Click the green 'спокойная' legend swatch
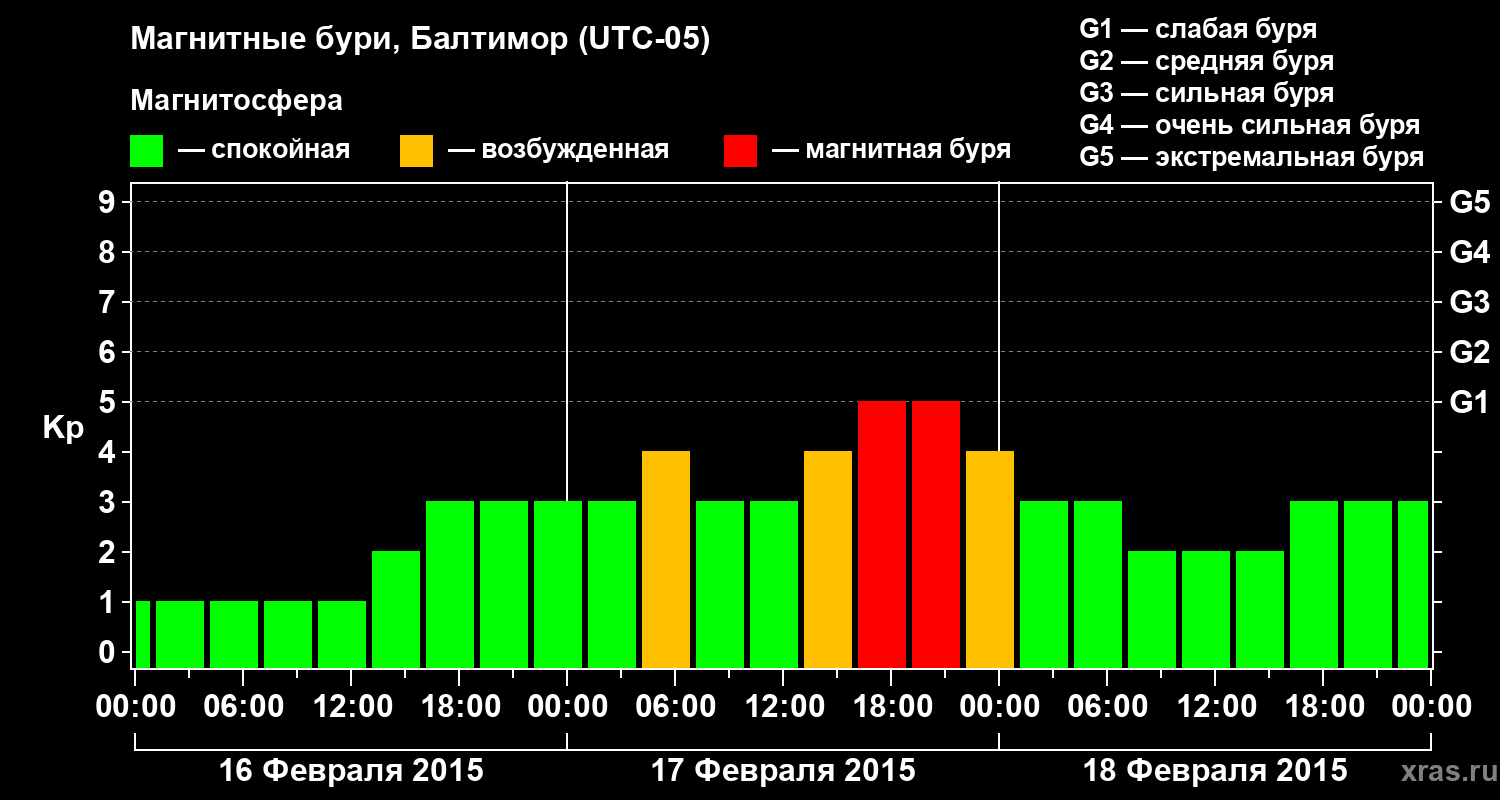Screen dimensions: 1500x800 [146, 151]
